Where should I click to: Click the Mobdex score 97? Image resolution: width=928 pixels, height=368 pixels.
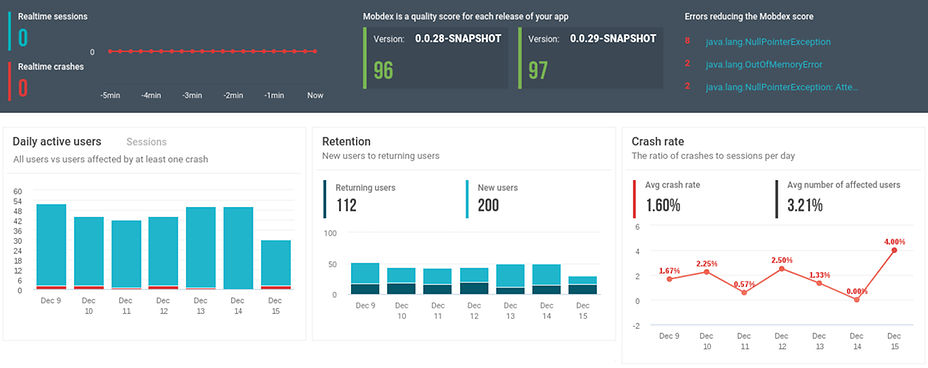point(538,70)
